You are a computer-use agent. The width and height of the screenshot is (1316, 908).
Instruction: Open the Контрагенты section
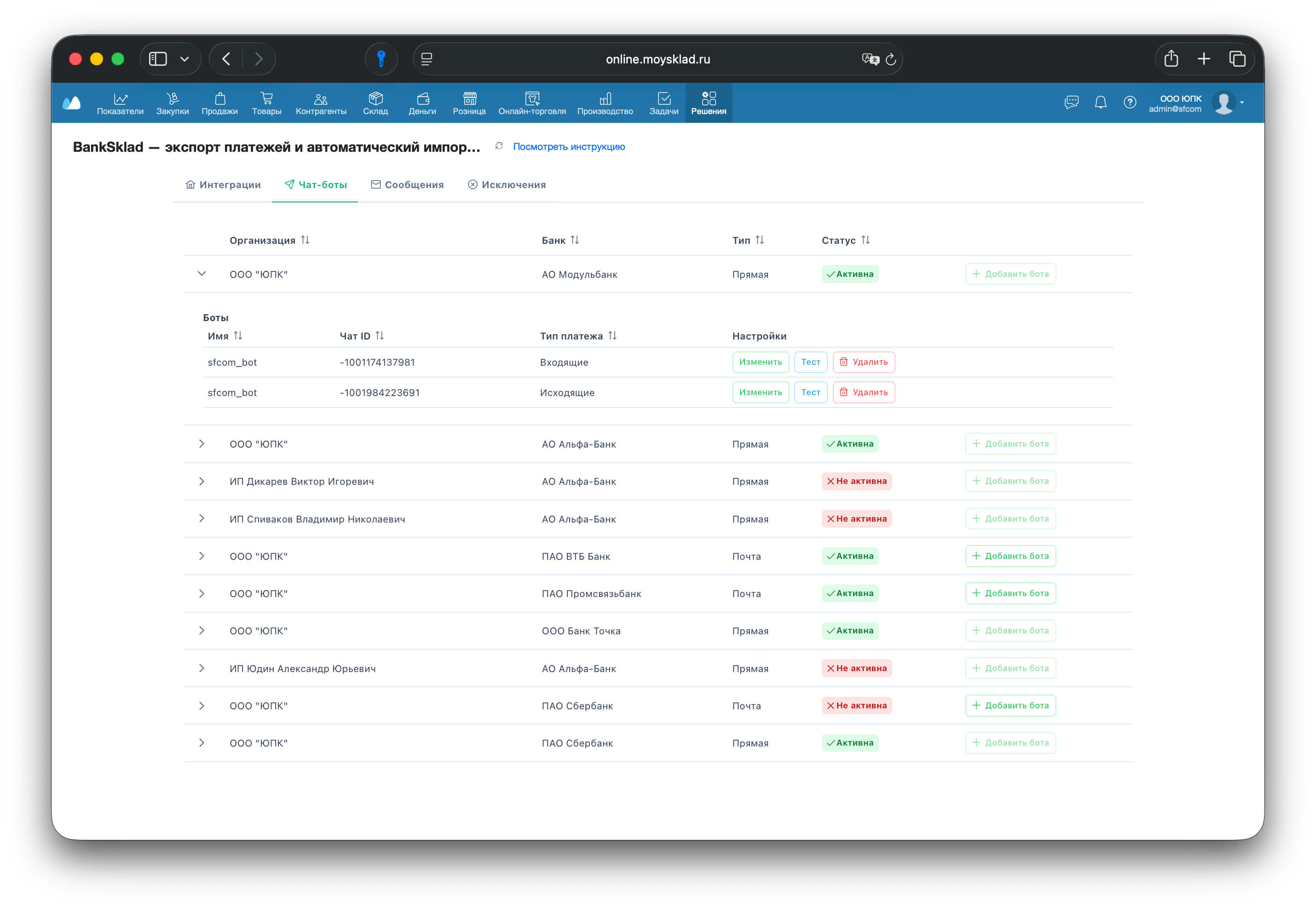tap(321, 103)
